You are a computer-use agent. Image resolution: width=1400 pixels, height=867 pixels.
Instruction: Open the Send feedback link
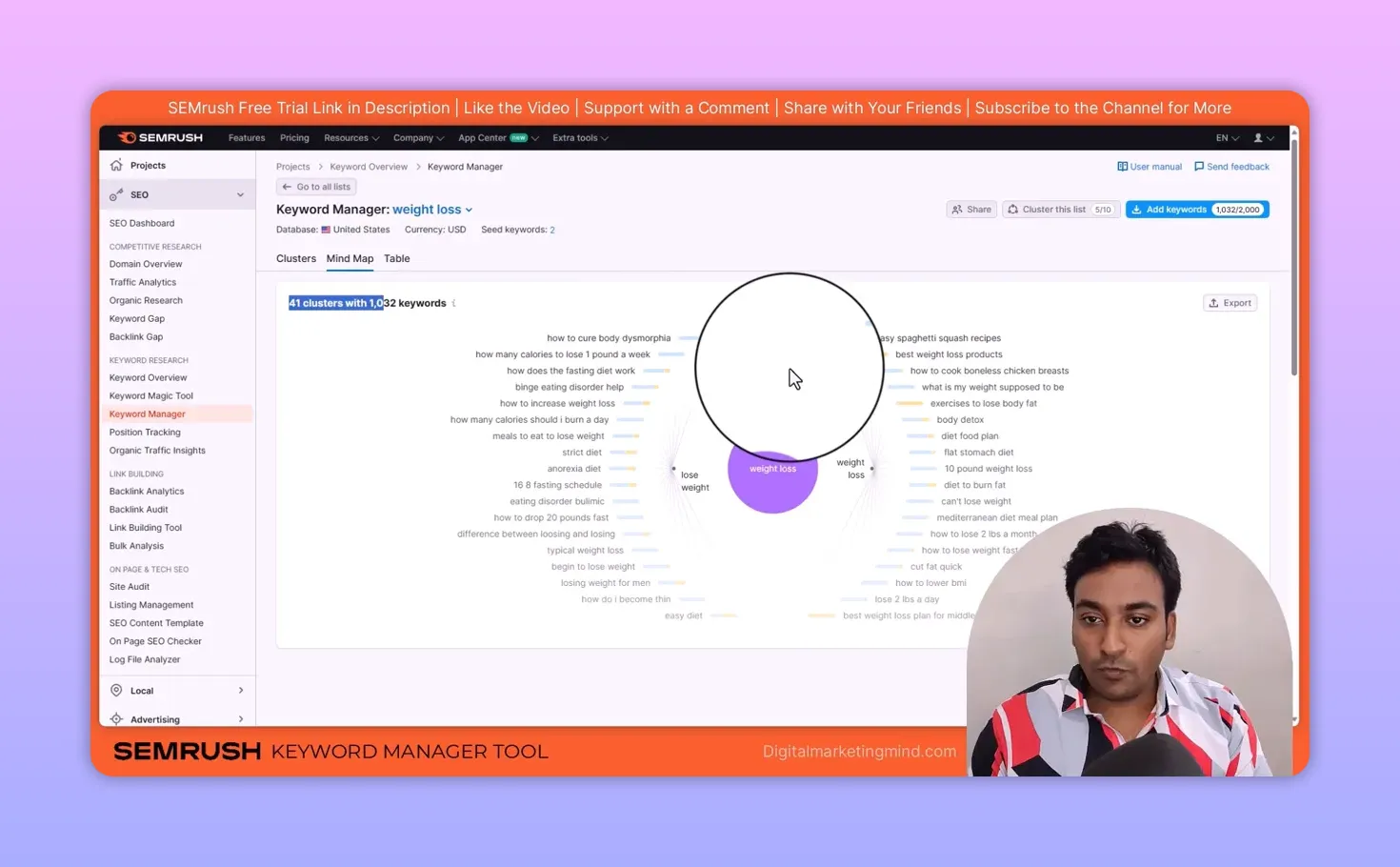pyautogui.click(x=1237, y=167)
